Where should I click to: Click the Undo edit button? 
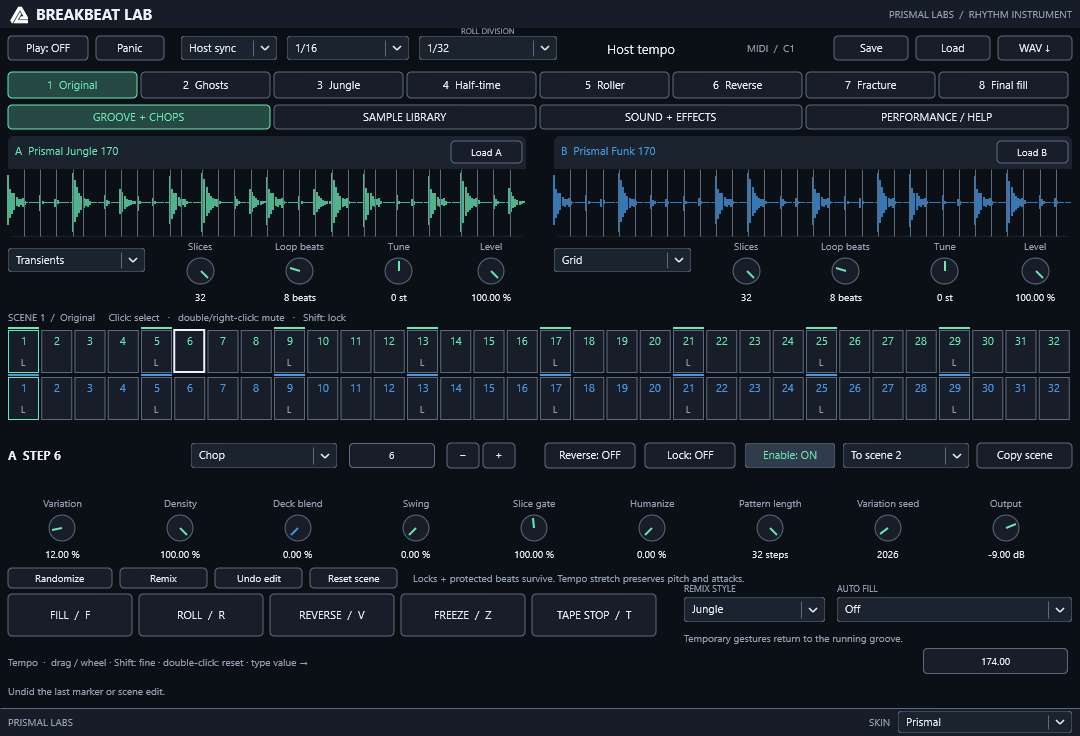(x=258, y=578)
